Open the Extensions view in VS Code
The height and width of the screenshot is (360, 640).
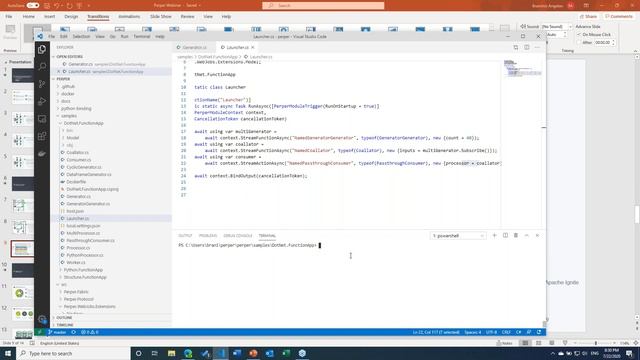point(42,136)
